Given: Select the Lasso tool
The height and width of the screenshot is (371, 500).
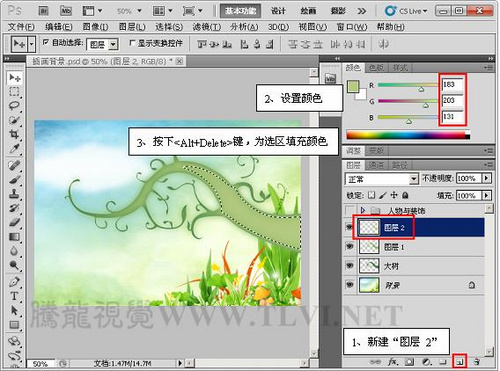Looking at the screenshot, I should click(x=15, y=106).
